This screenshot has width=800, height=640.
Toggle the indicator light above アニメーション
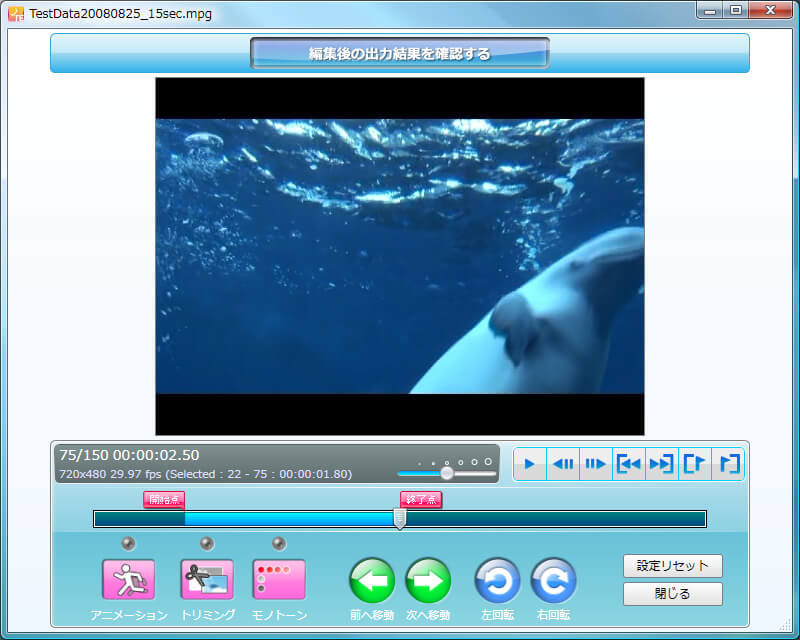click(128, 543)
